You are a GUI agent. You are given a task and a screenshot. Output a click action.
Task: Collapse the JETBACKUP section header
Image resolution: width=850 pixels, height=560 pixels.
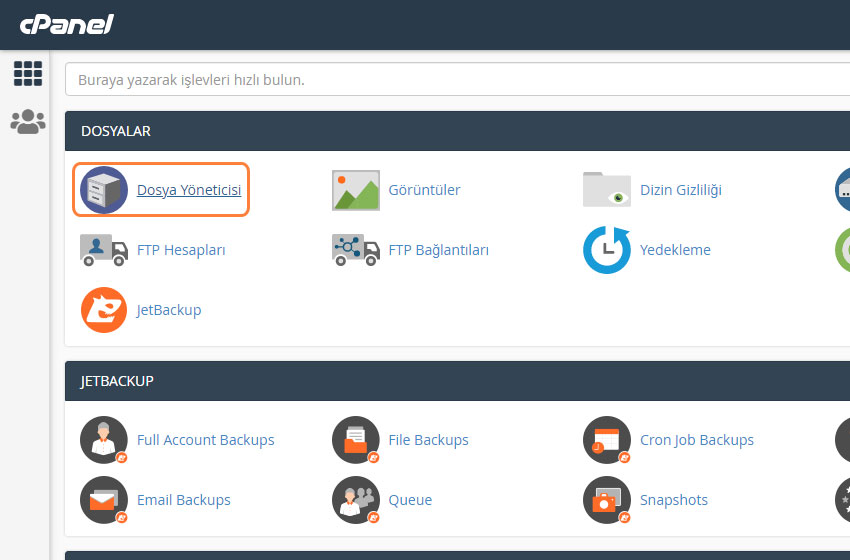(x=458, y=381)
